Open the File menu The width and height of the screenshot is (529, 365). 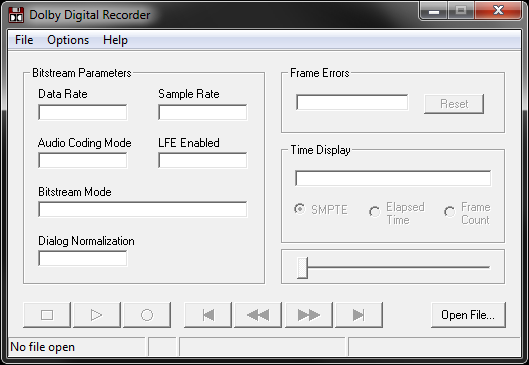click(24, 40)
